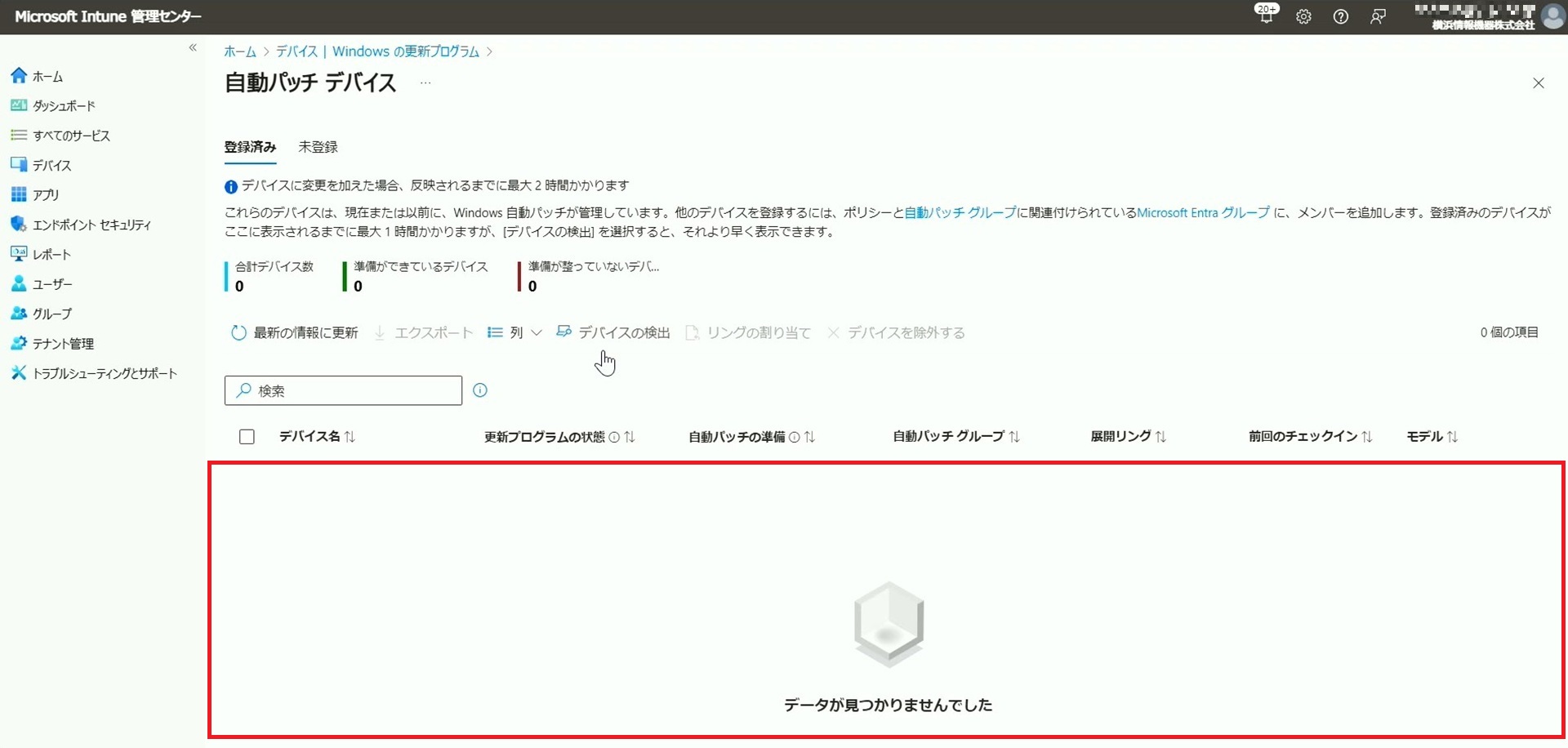Open the account avatar menu

tap(1552, 16)
